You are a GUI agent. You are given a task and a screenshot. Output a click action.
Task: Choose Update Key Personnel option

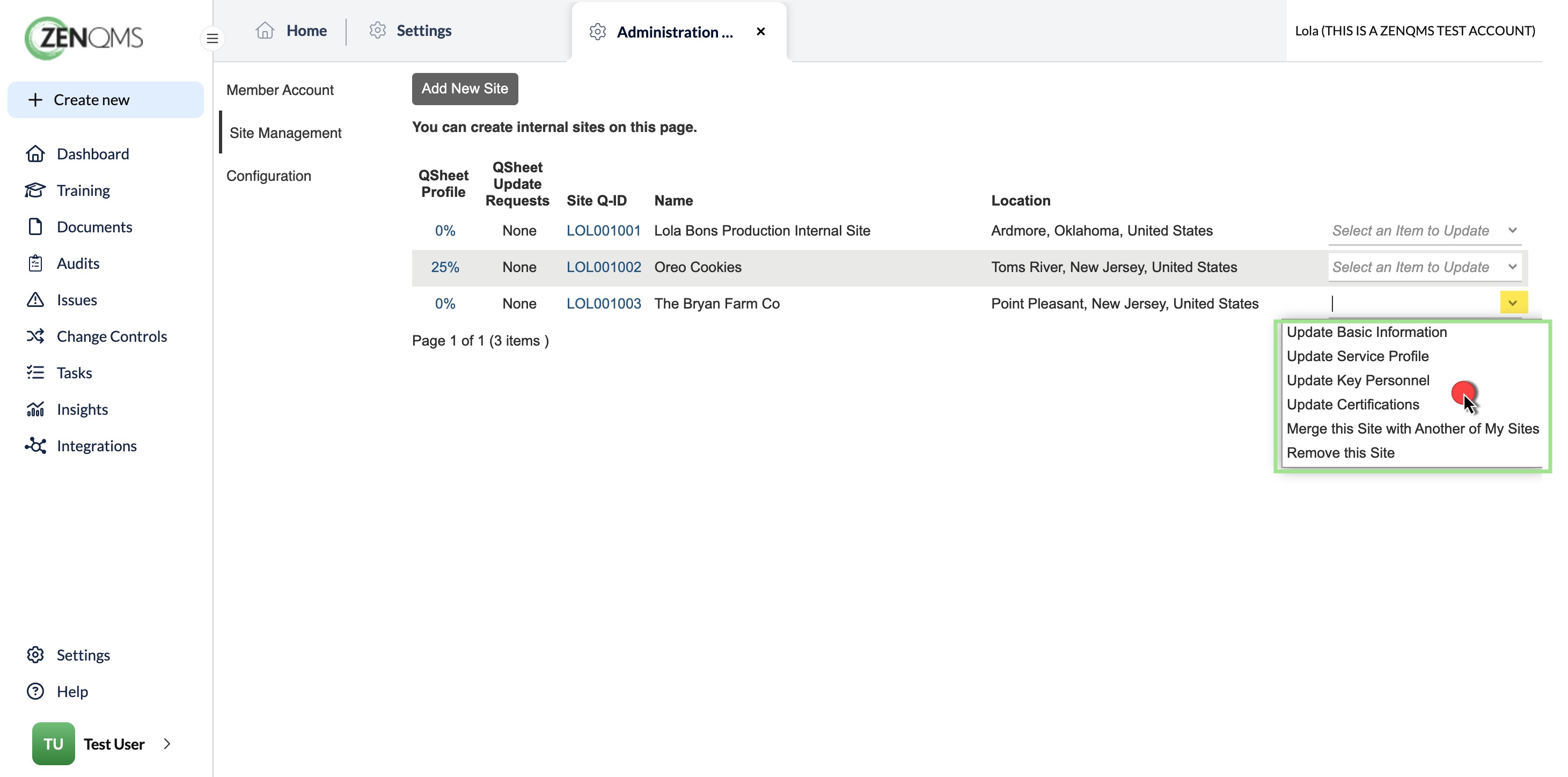[1358, 380]
